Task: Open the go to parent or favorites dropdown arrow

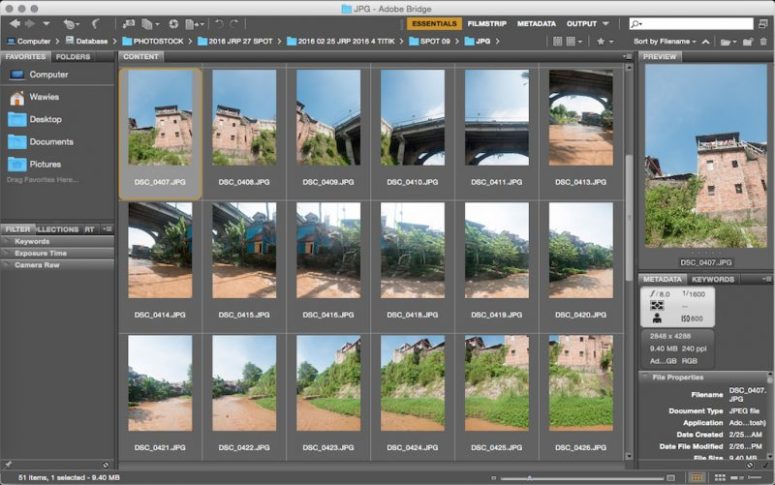Action: tap(46, 23)
